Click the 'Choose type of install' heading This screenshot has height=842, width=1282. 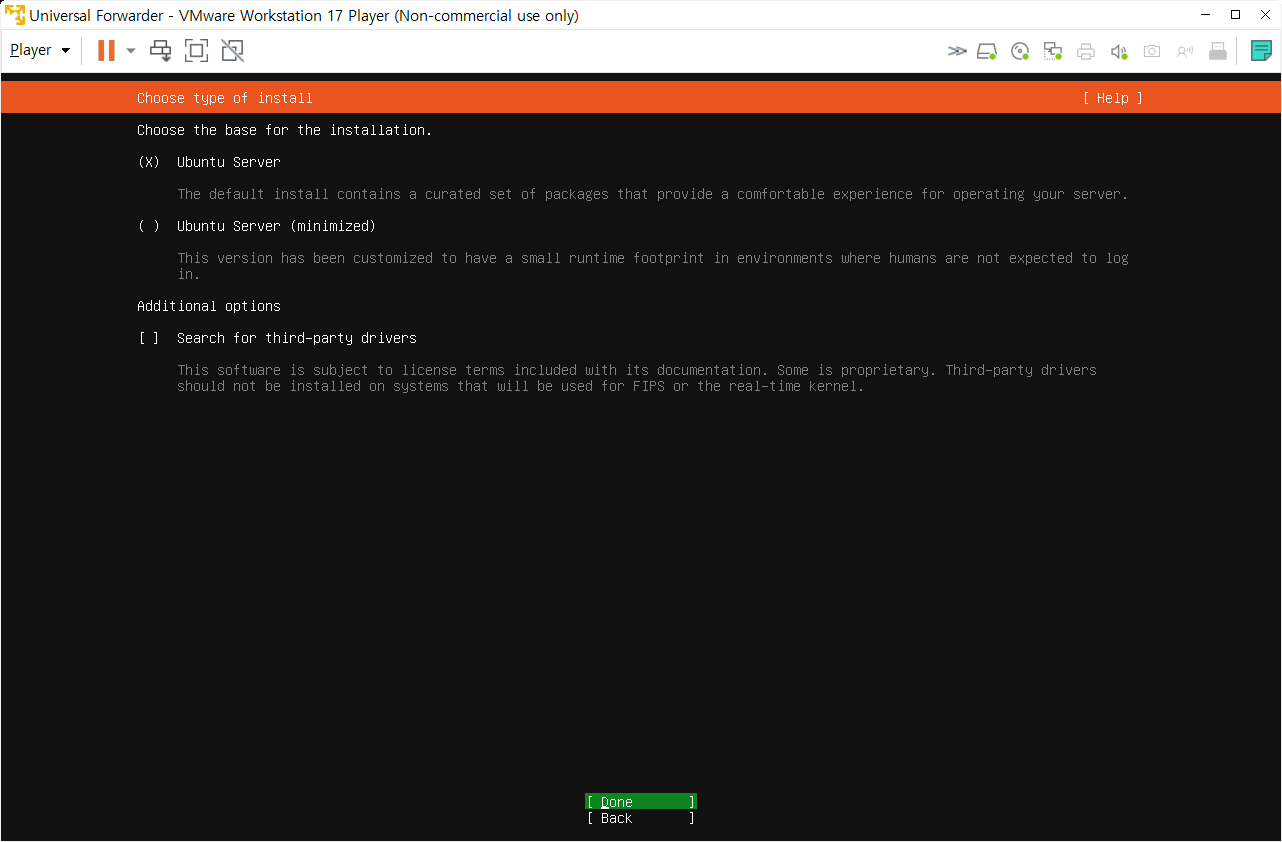click(225, 98)
